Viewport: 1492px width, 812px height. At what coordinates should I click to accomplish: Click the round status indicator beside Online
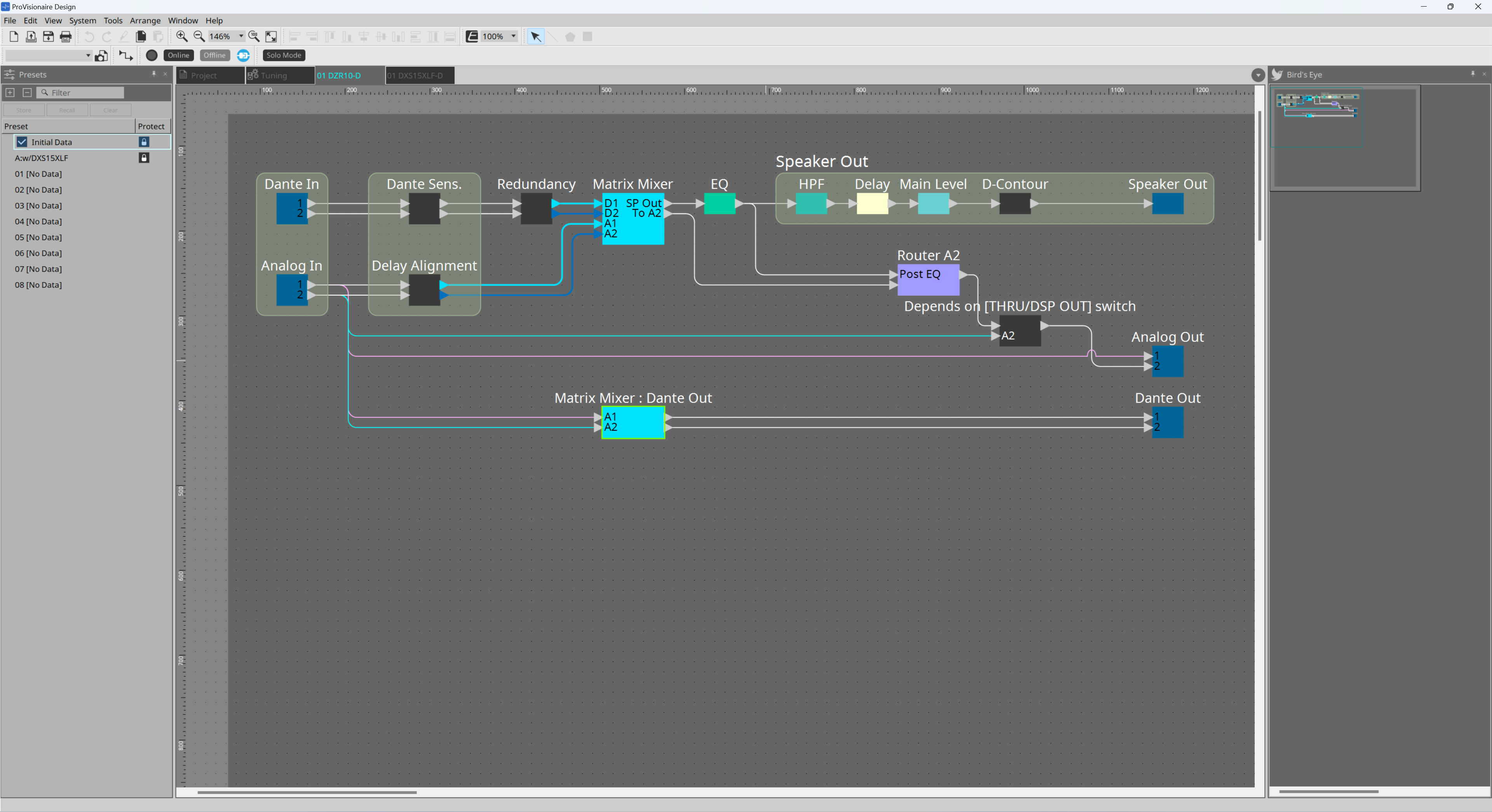152,56
